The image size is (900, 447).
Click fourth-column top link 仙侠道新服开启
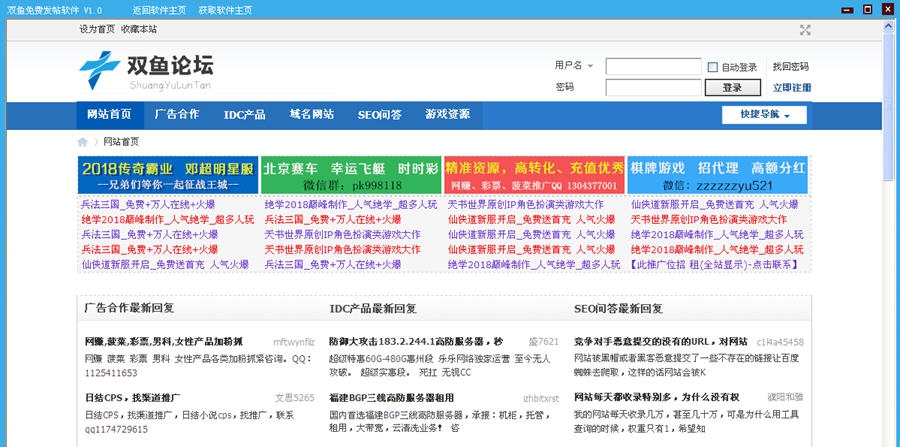point(715,204)
